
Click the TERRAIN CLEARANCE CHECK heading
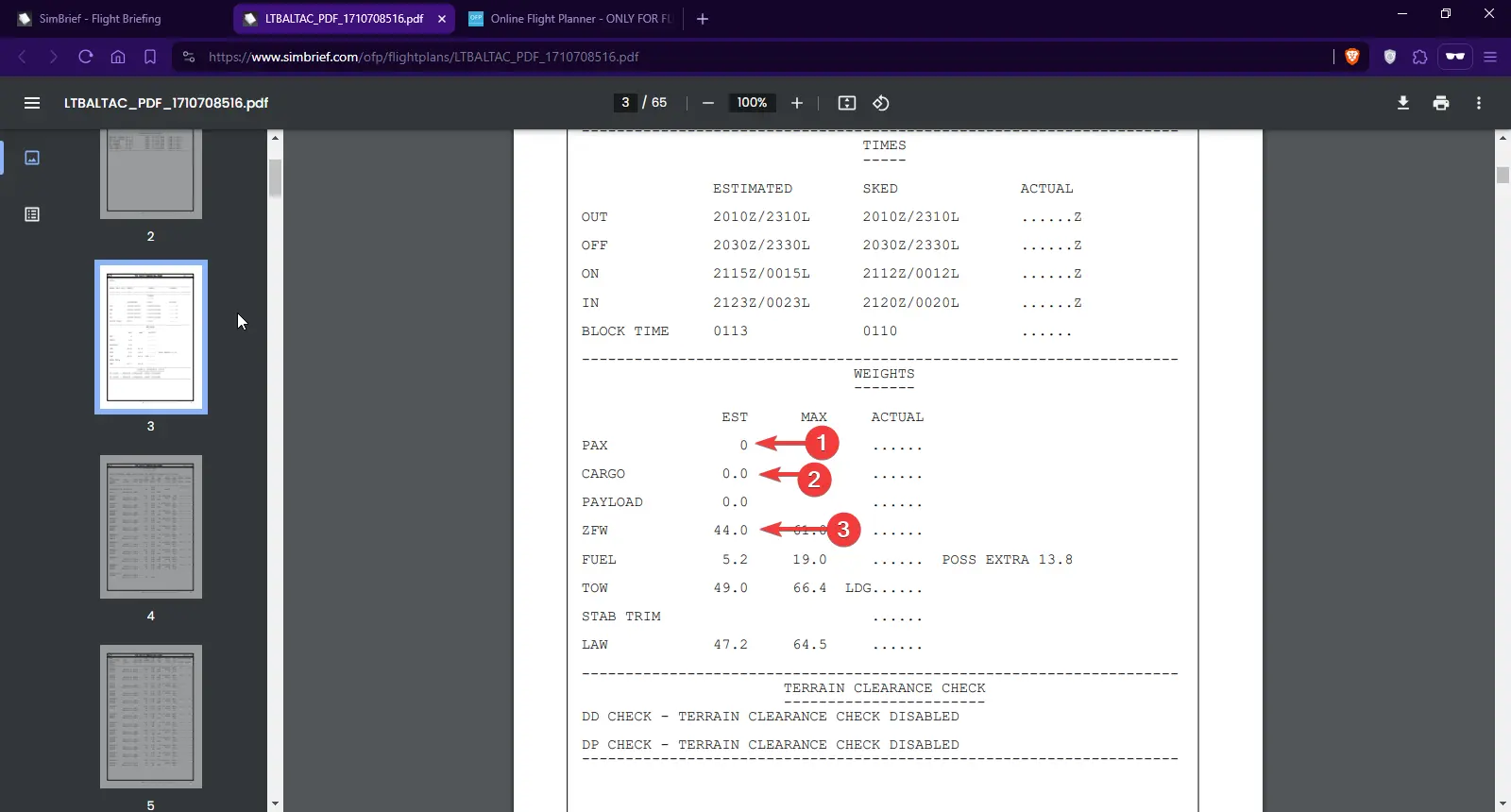coord(884,688)
